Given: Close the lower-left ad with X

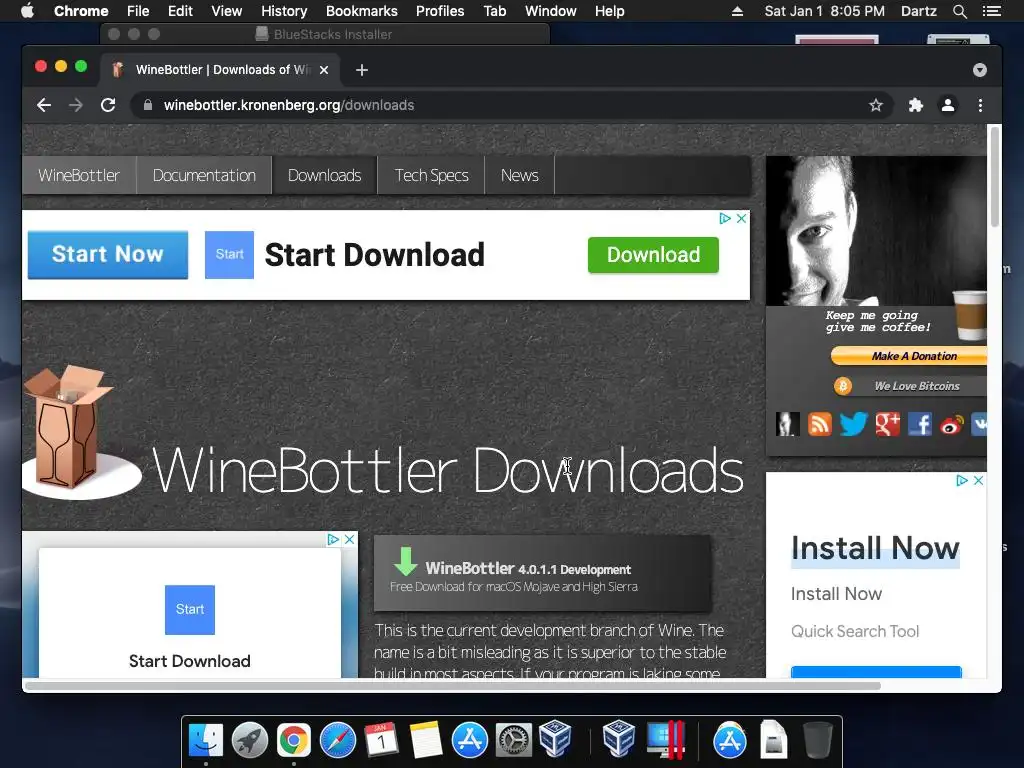Looking at the screenshot, I should (x=349, y=539).
